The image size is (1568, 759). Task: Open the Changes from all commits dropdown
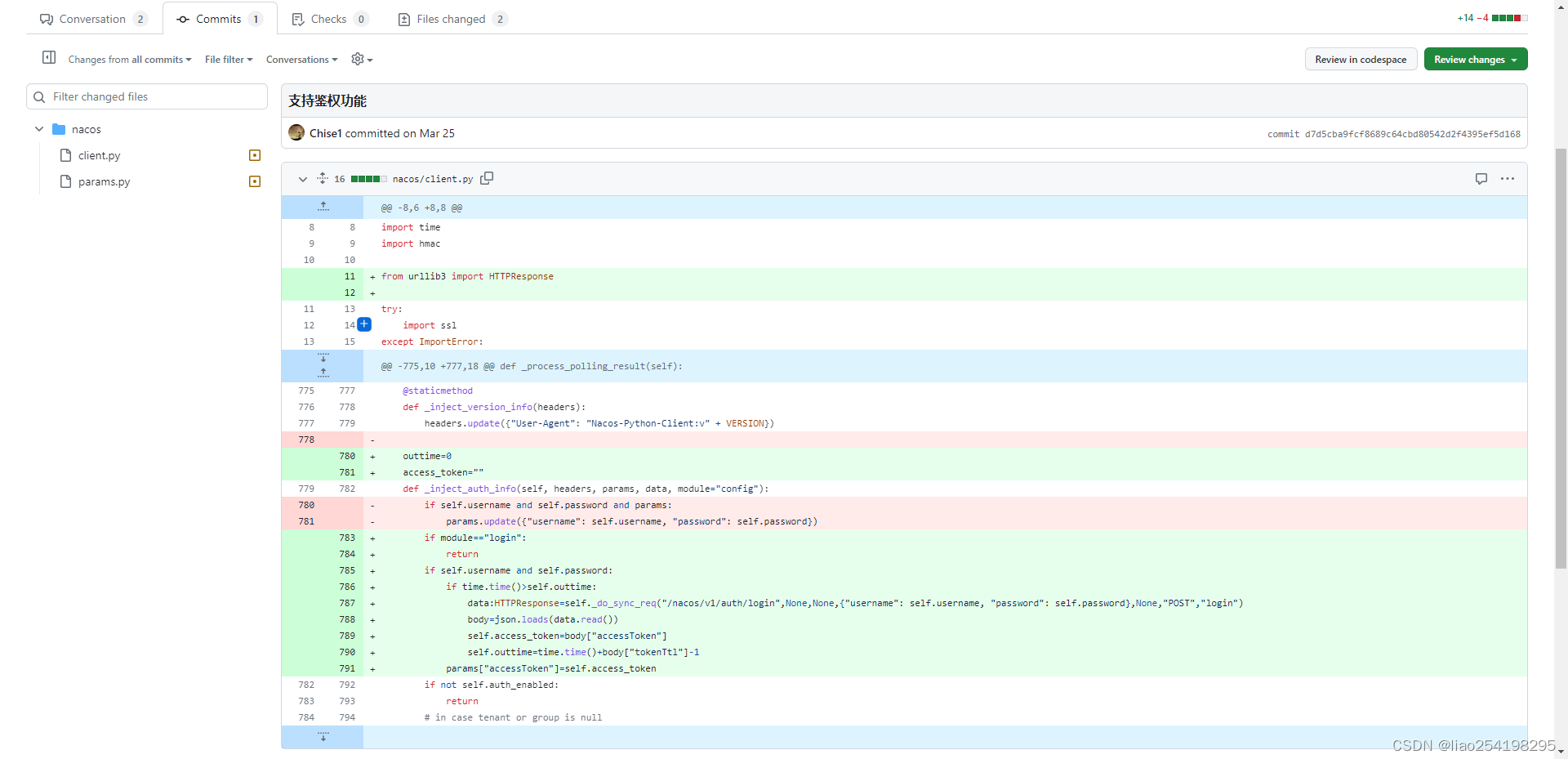pos(129,59)
